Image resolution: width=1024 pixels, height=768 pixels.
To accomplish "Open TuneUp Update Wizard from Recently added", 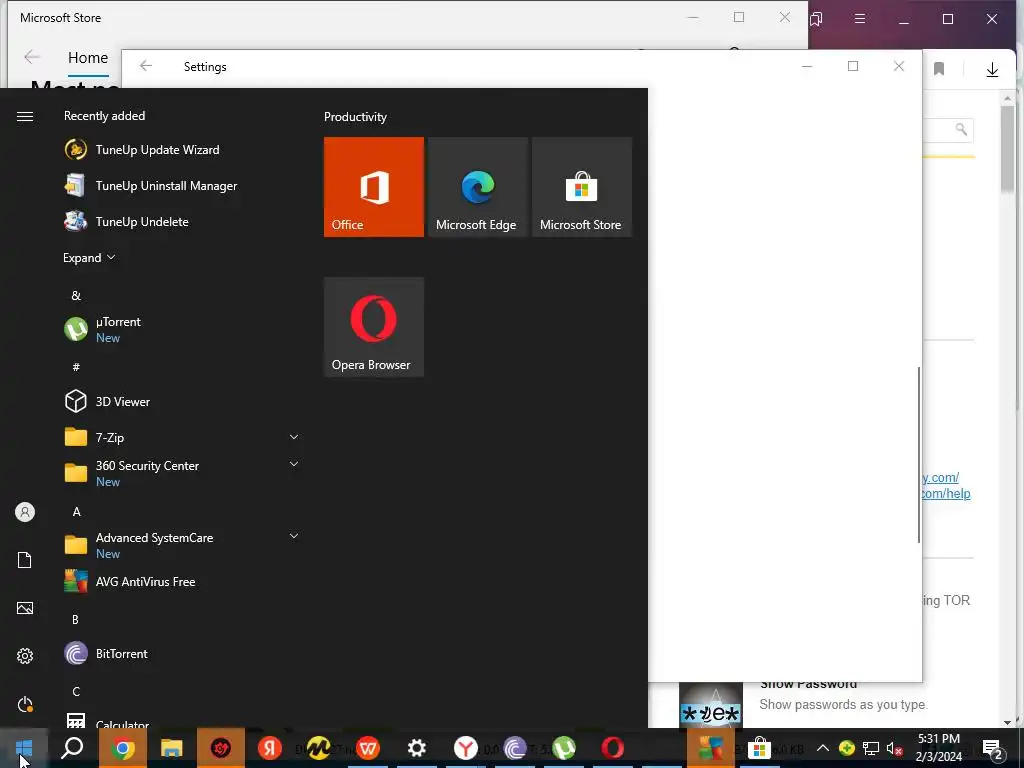I will [157, 150].
